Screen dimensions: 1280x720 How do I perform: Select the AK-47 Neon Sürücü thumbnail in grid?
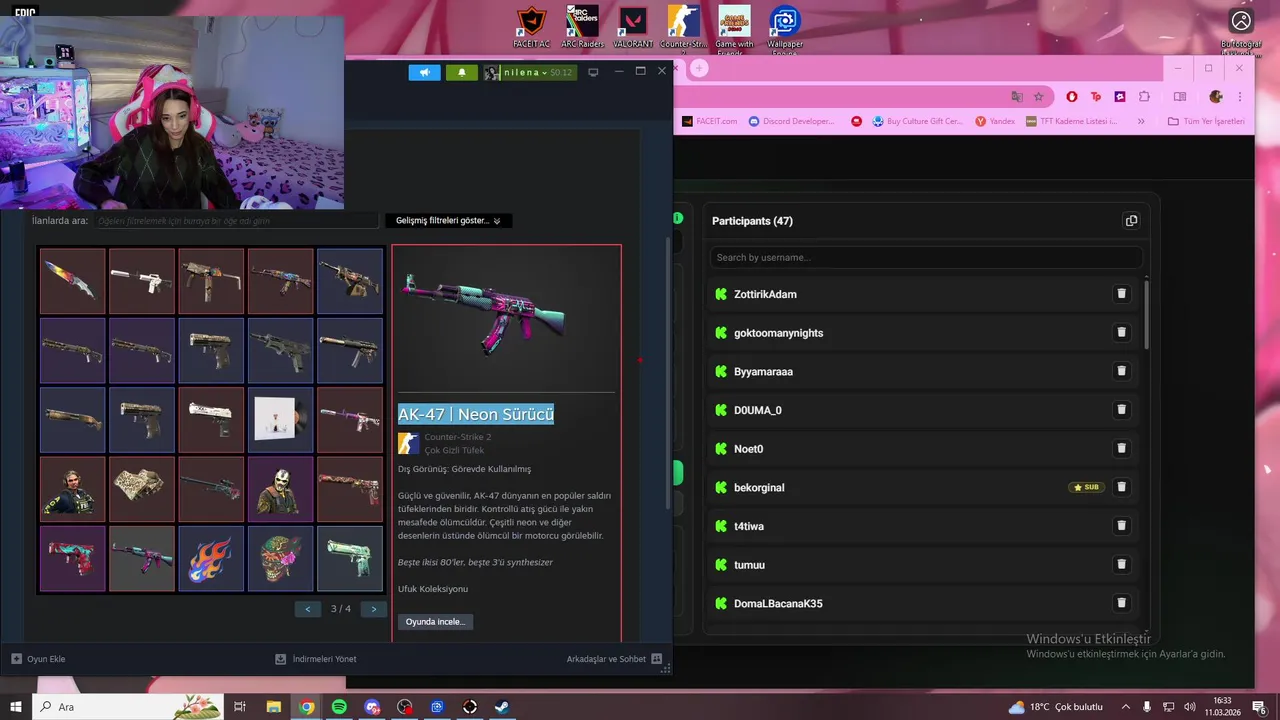pos(142,558)
